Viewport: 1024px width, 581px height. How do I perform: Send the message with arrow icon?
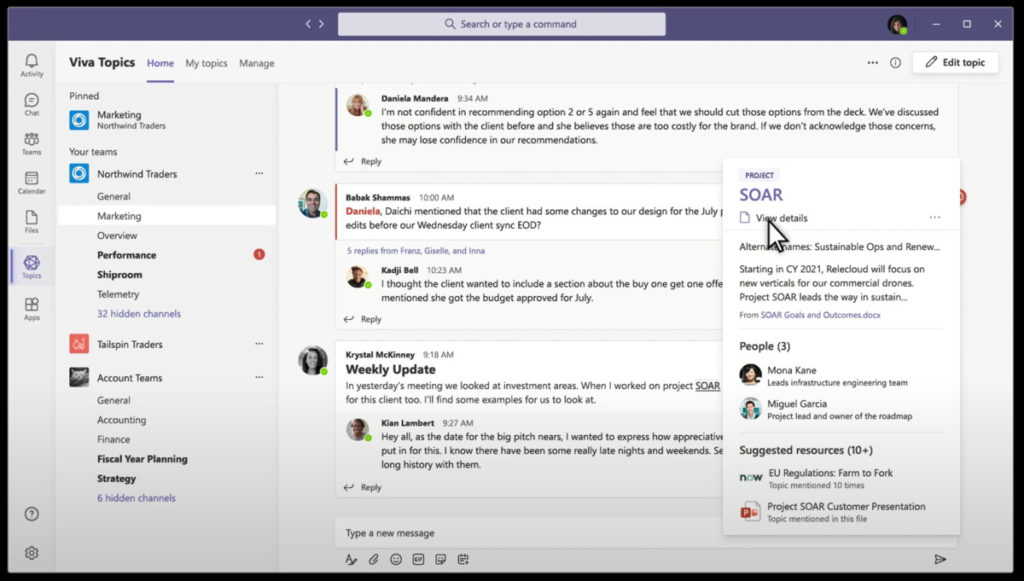[940, 559]
